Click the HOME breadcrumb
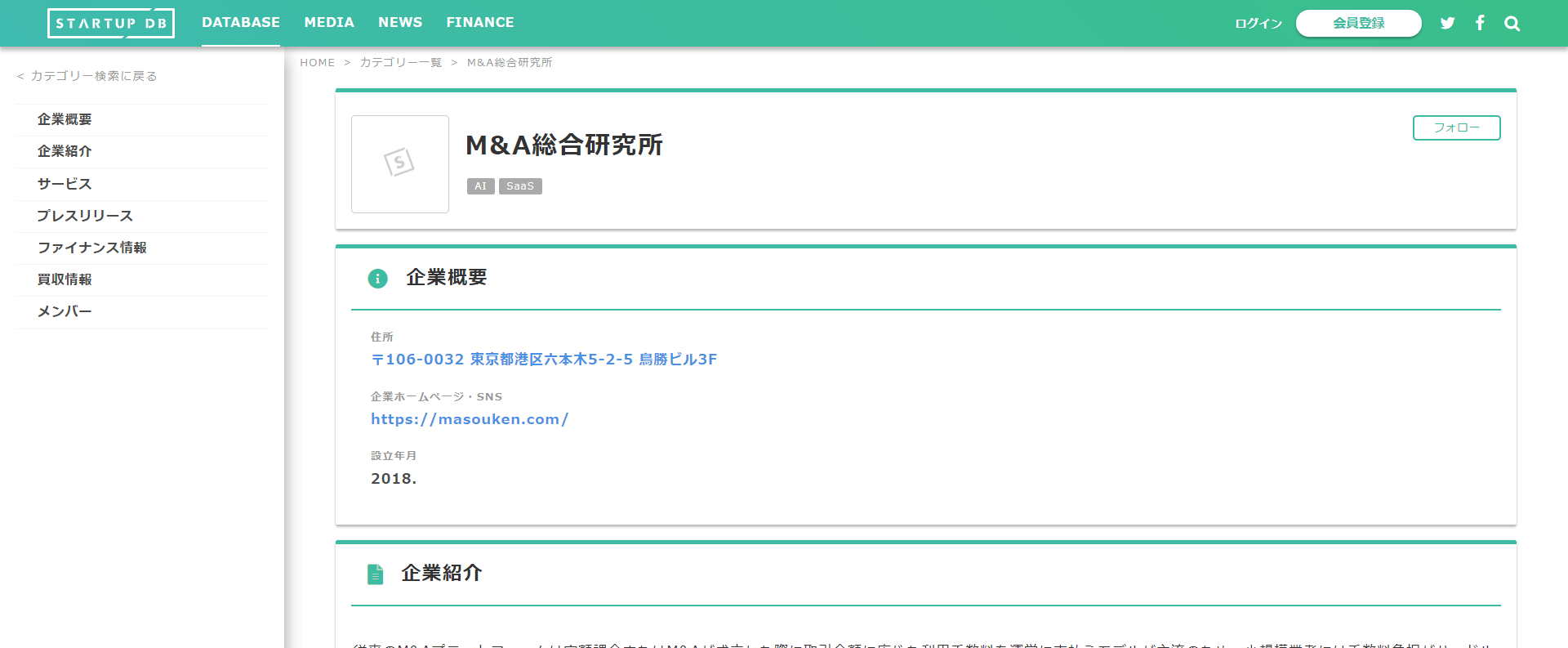The image size is (1568, 648). point(318,63)
